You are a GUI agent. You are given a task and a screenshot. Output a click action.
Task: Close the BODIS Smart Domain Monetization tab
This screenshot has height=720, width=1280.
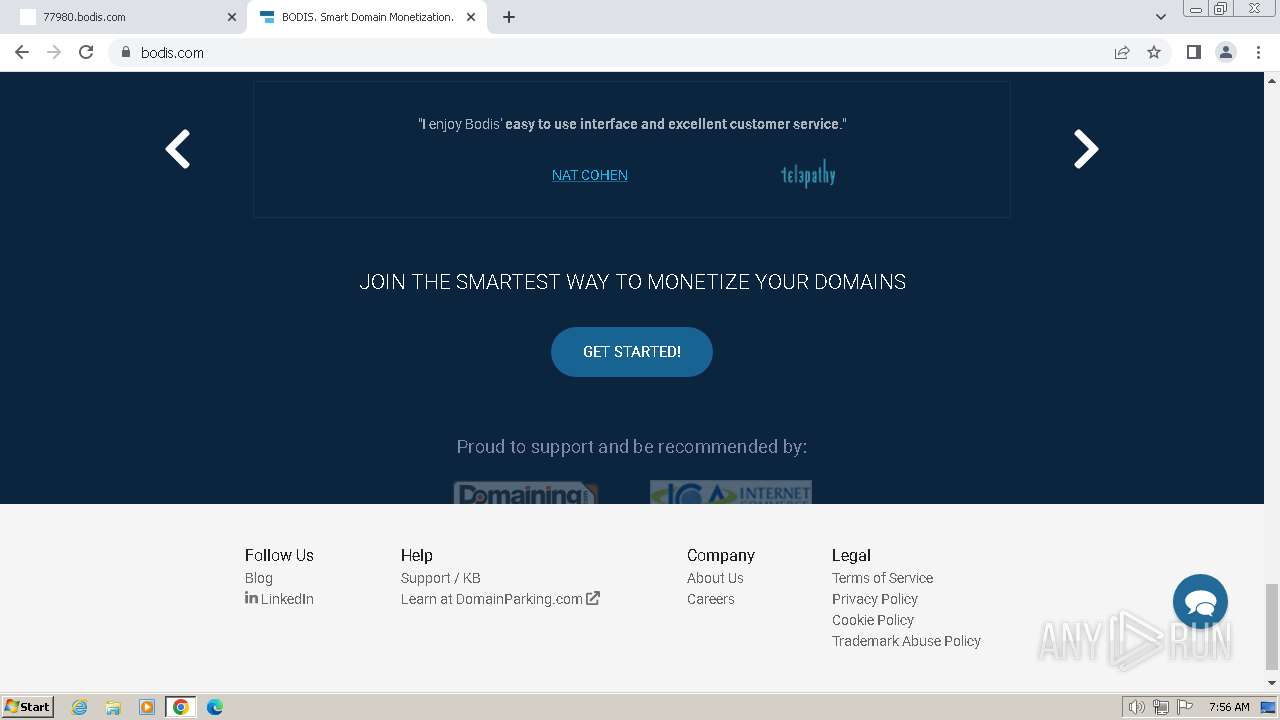coord(471,17)
